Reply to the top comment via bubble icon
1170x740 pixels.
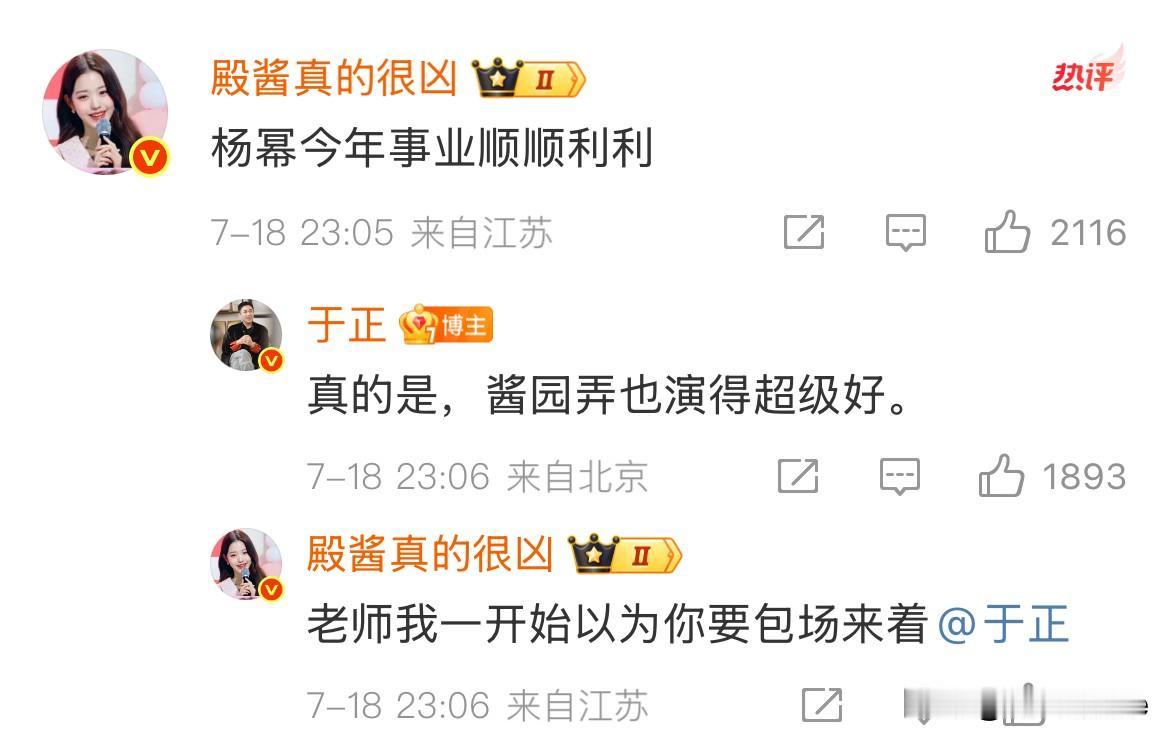click(906, 232)
